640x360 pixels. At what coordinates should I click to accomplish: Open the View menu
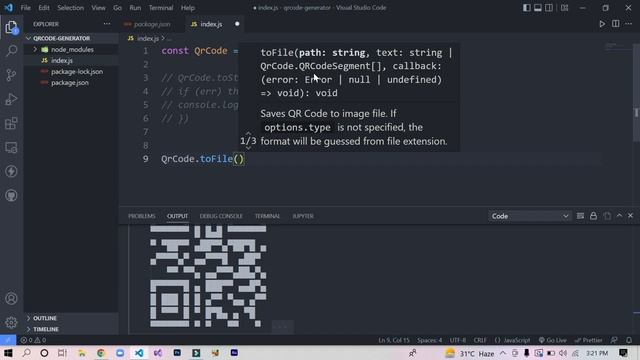click(98, 8)
